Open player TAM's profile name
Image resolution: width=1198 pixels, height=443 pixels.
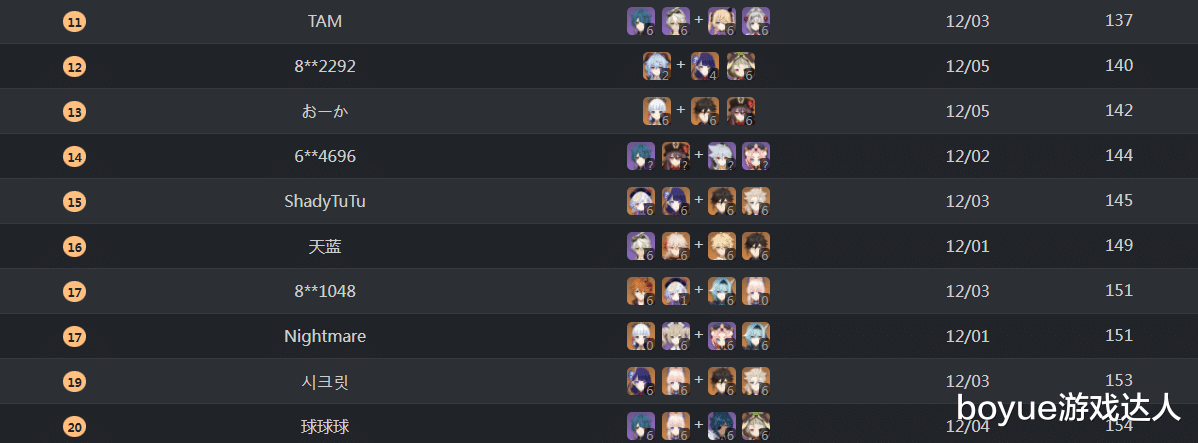coord(325,21)
